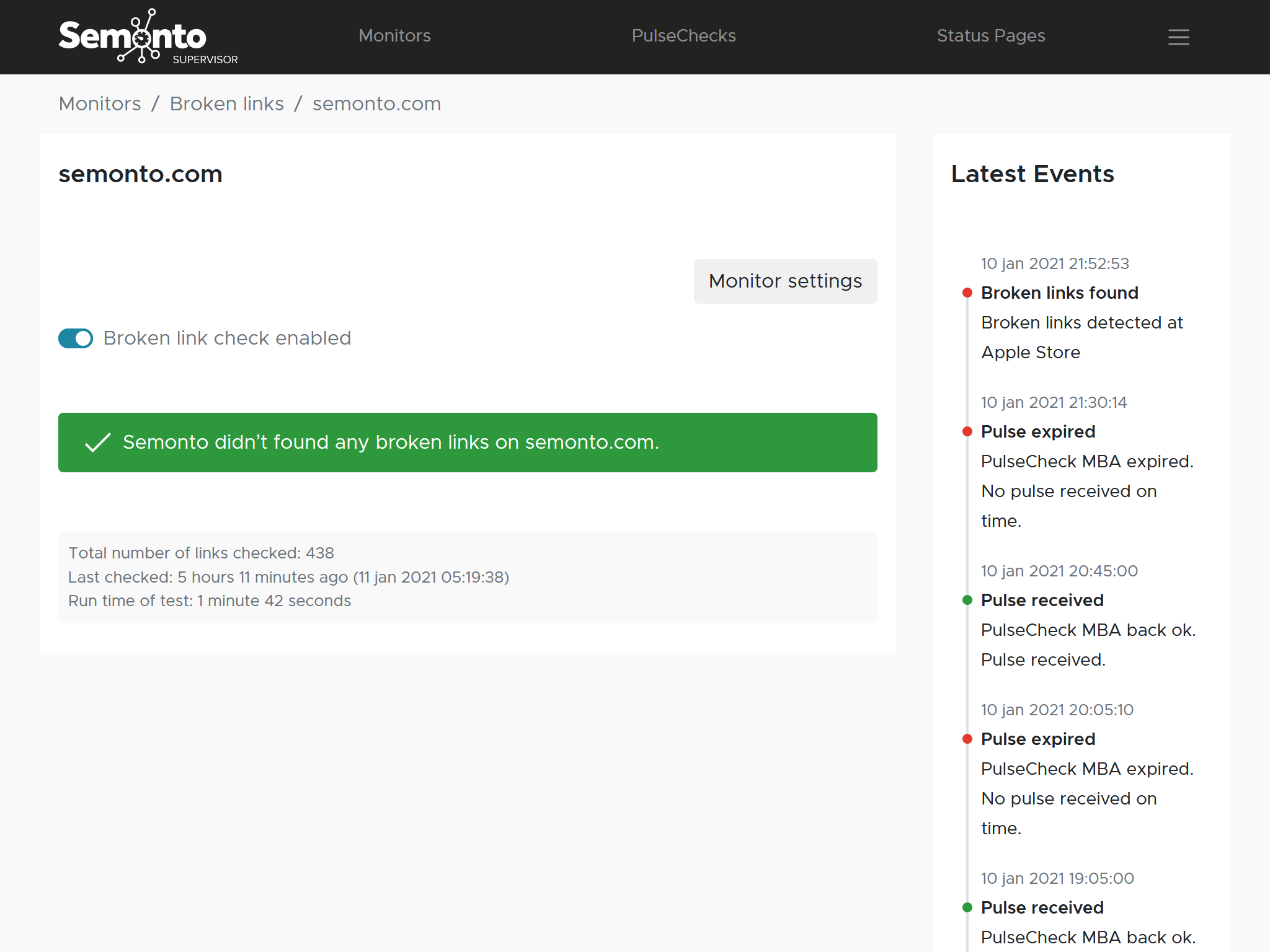
Task: Open Status Pages from top navigation
Action: pyautogui.click(x=990, y=36)
